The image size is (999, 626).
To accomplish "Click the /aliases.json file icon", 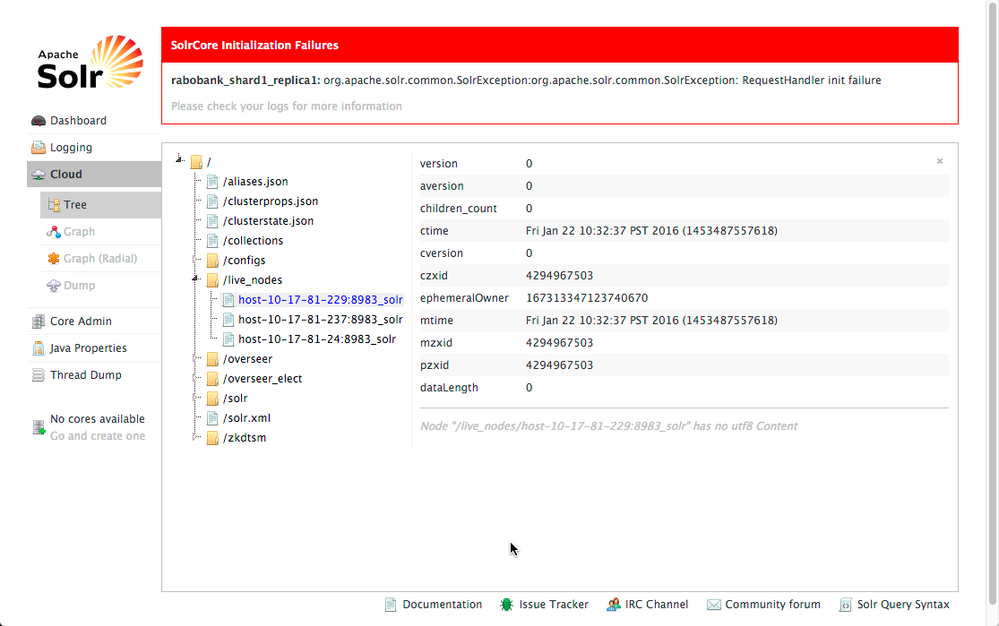I will click(213, 181).
